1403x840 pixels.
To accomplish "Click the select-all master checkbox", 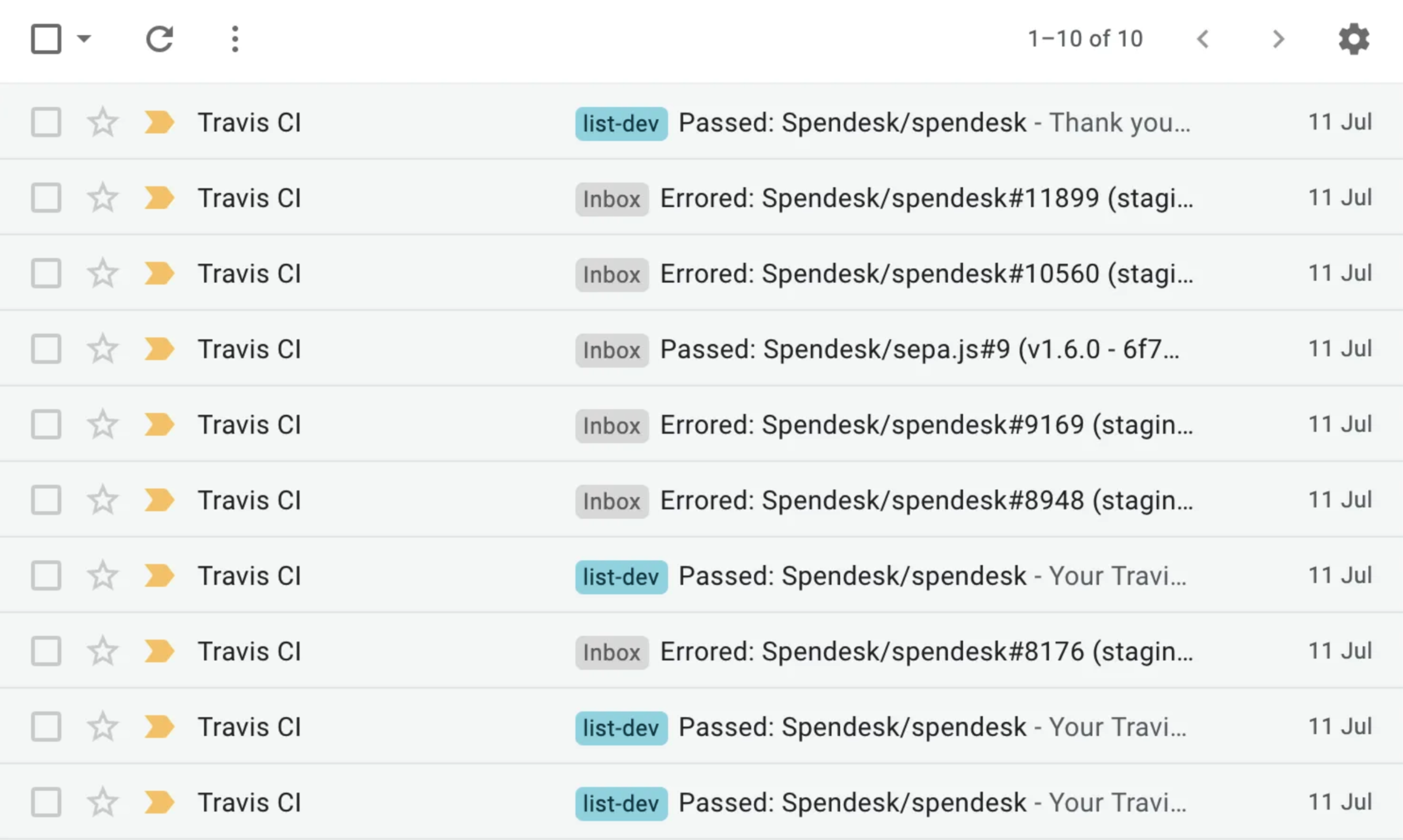I will (x=46, y=39).
